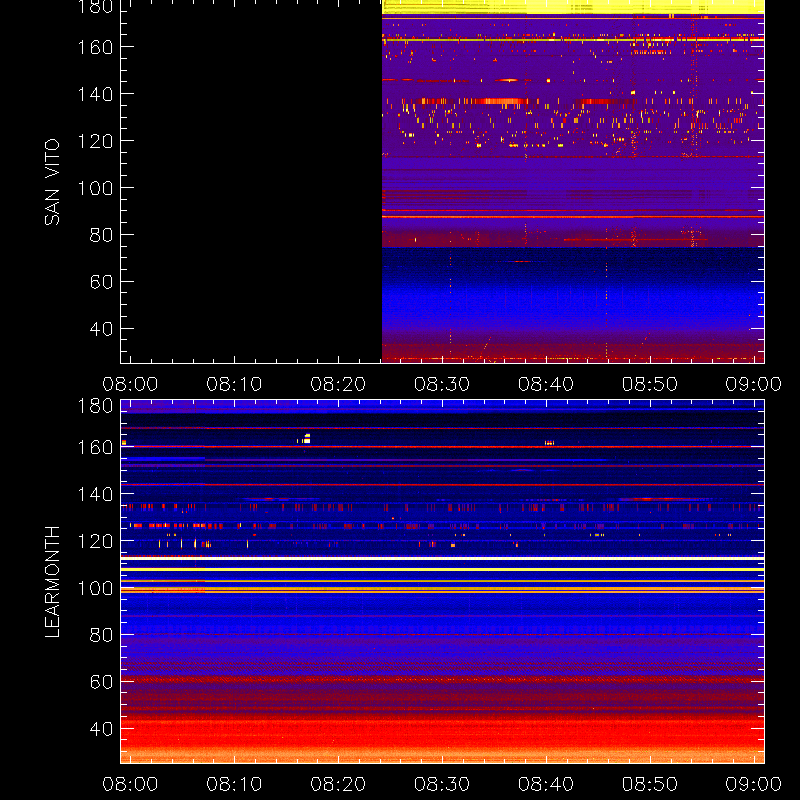
Task: Click 08:10 time label under LEARMONTH plot
Action: tap(234, 784)
